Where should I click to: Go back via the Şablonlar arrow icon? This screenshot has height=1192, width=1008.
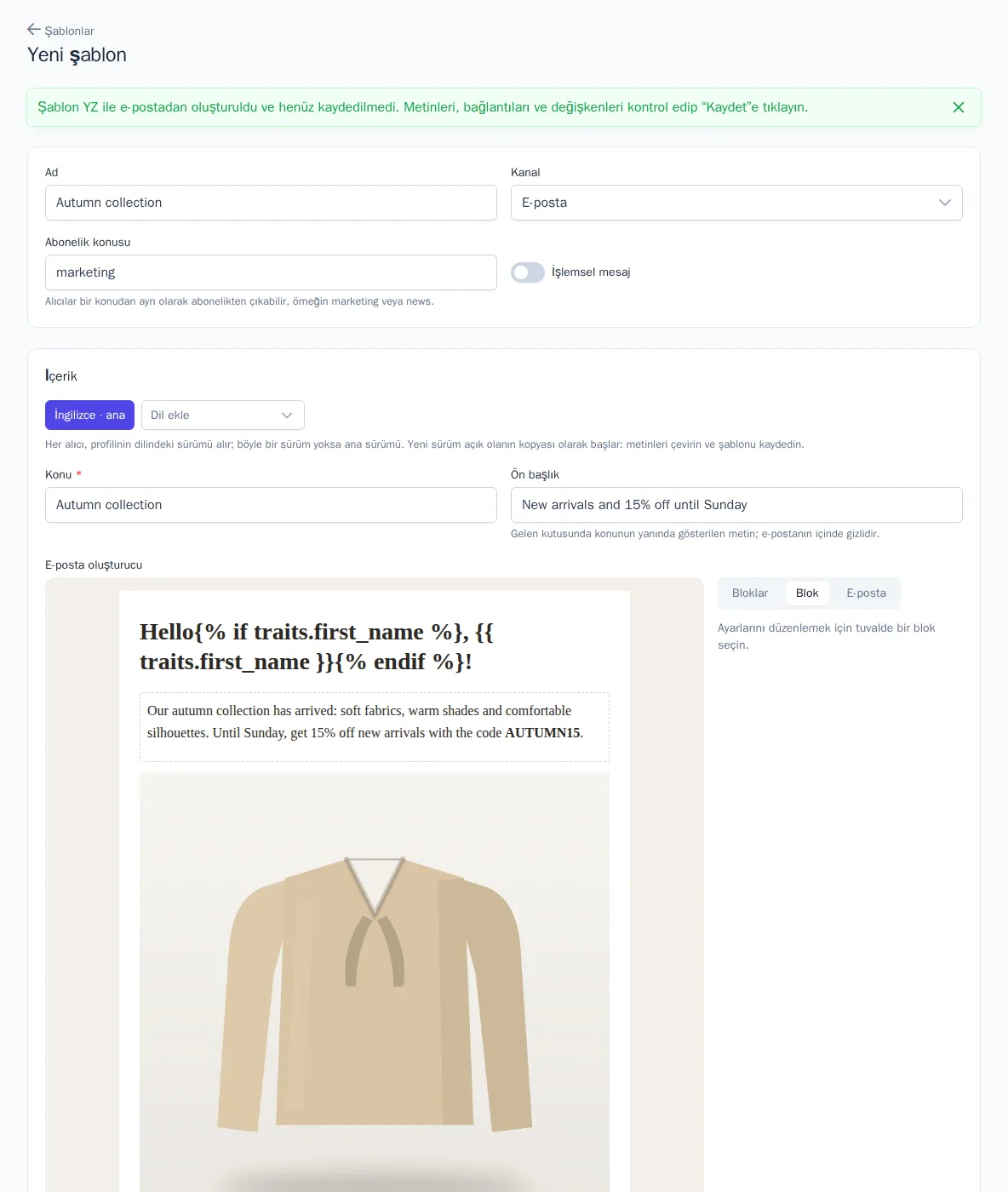click(34, 30)
